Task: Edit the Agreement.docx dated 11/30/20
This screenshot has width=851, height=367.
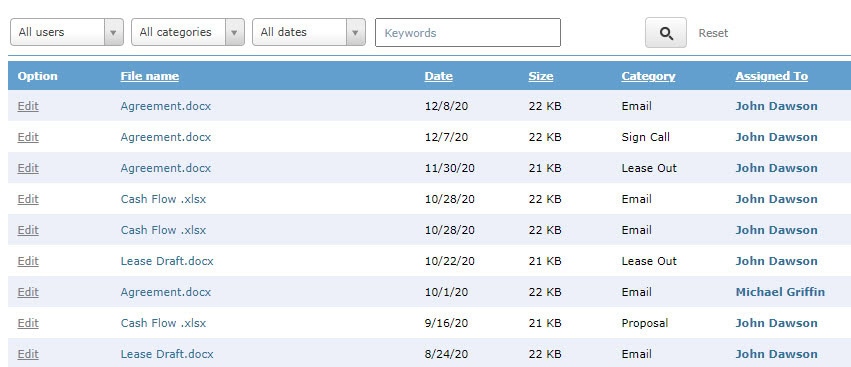Action: [28, 168]
